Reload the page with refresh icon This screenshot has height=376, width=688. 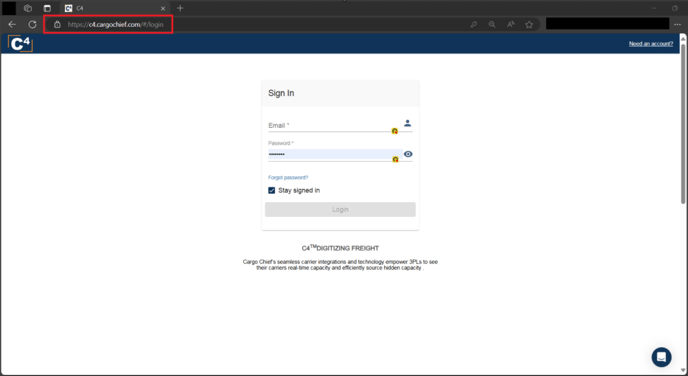pos(32,25)
